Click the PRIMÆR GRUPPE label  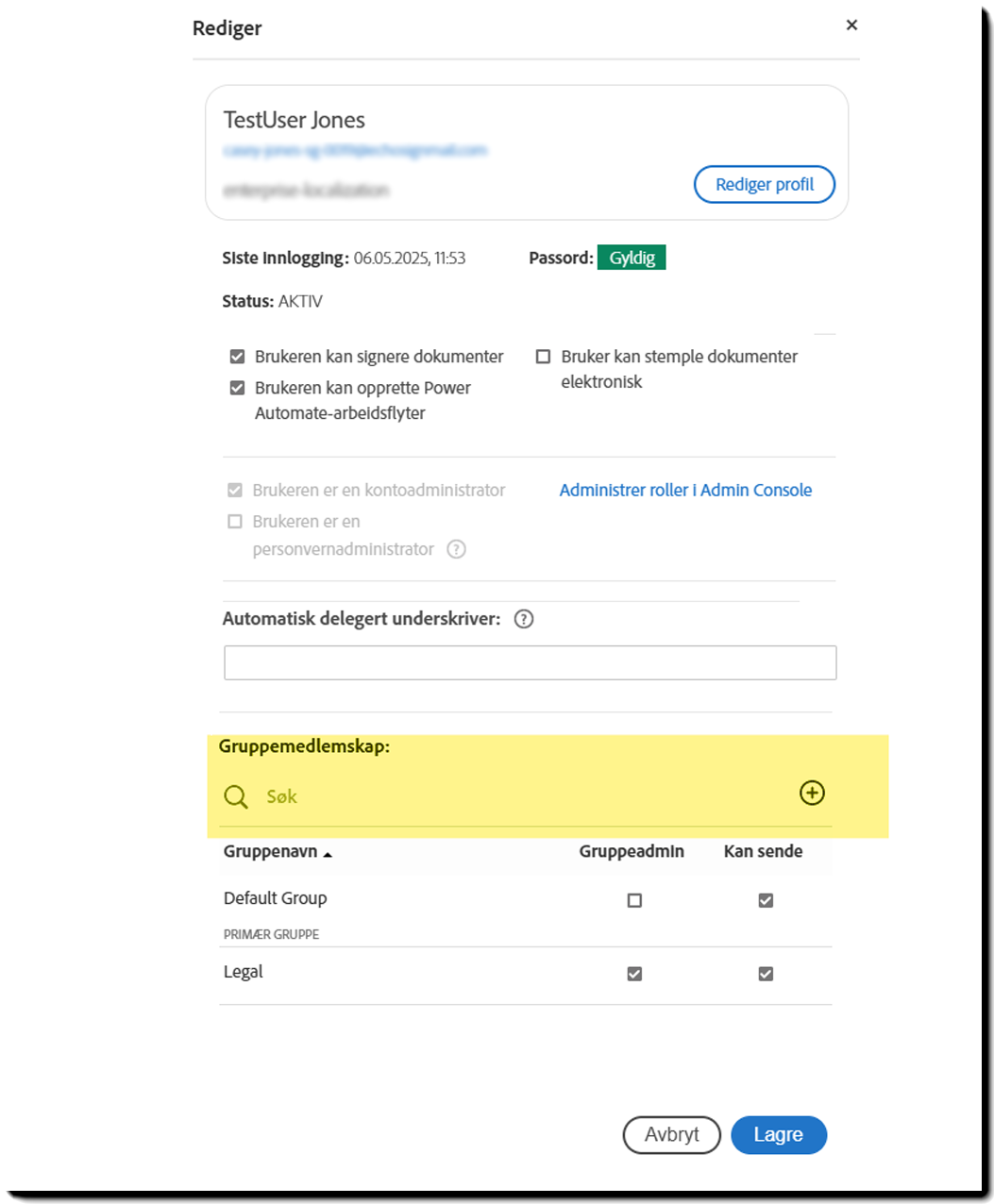272,934
